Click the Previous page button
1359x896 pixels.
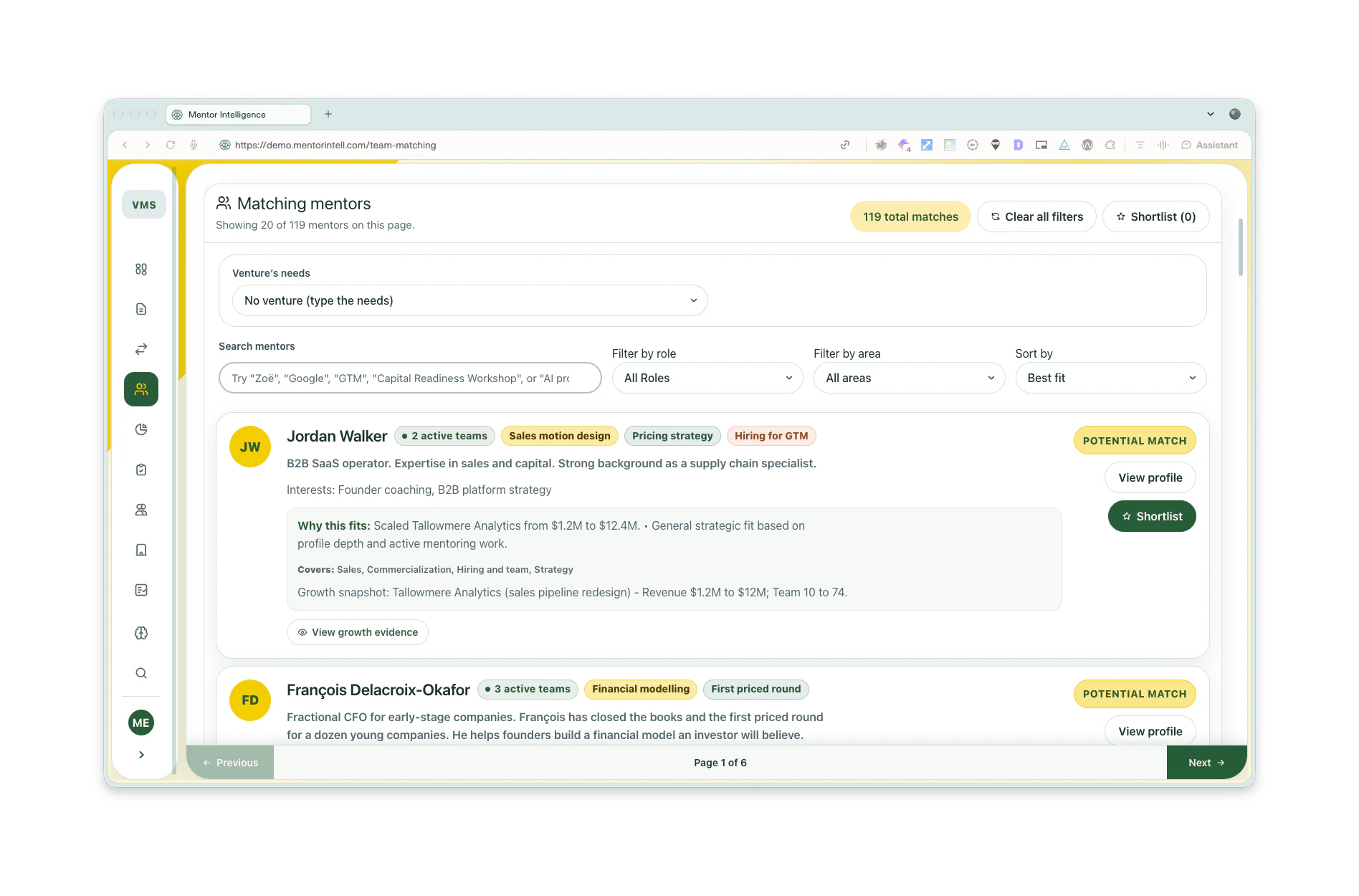[230, 763]
